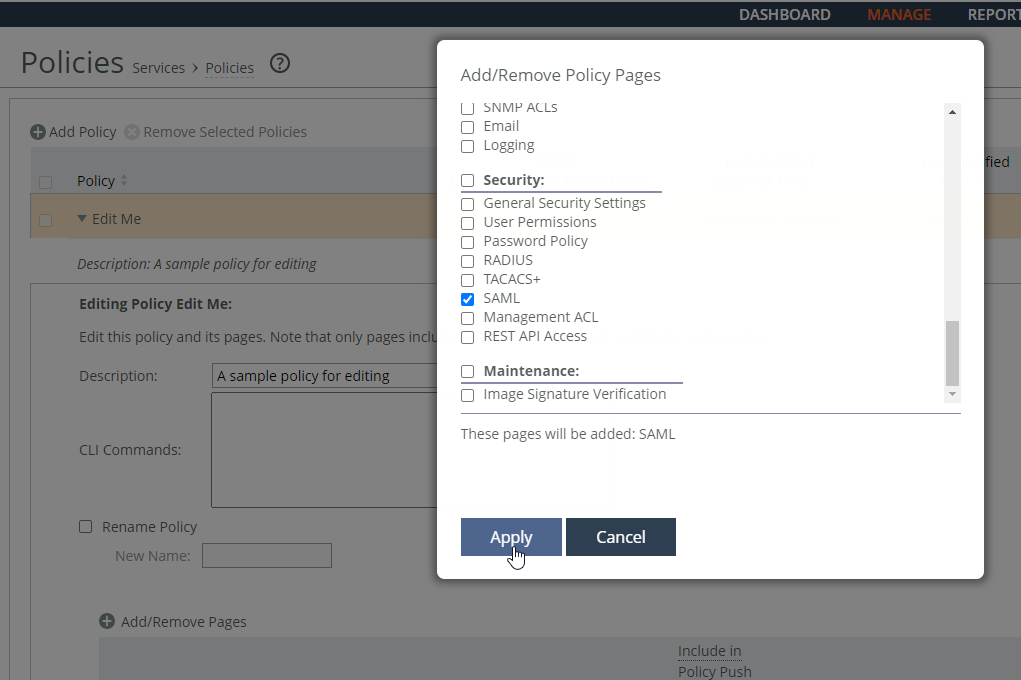Click the help question mark icon
Image resolution: width=1021 pixels, height=680 pixels.
(280, 64)
